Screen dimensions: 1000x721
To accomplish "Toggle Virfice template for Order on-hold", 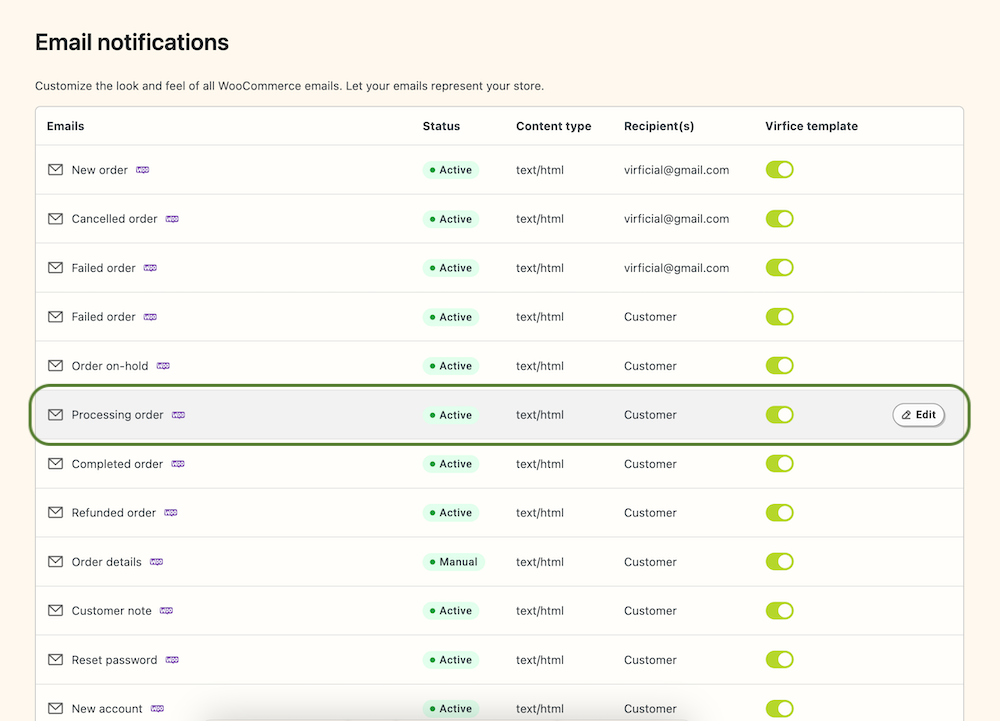I will 779,366.
